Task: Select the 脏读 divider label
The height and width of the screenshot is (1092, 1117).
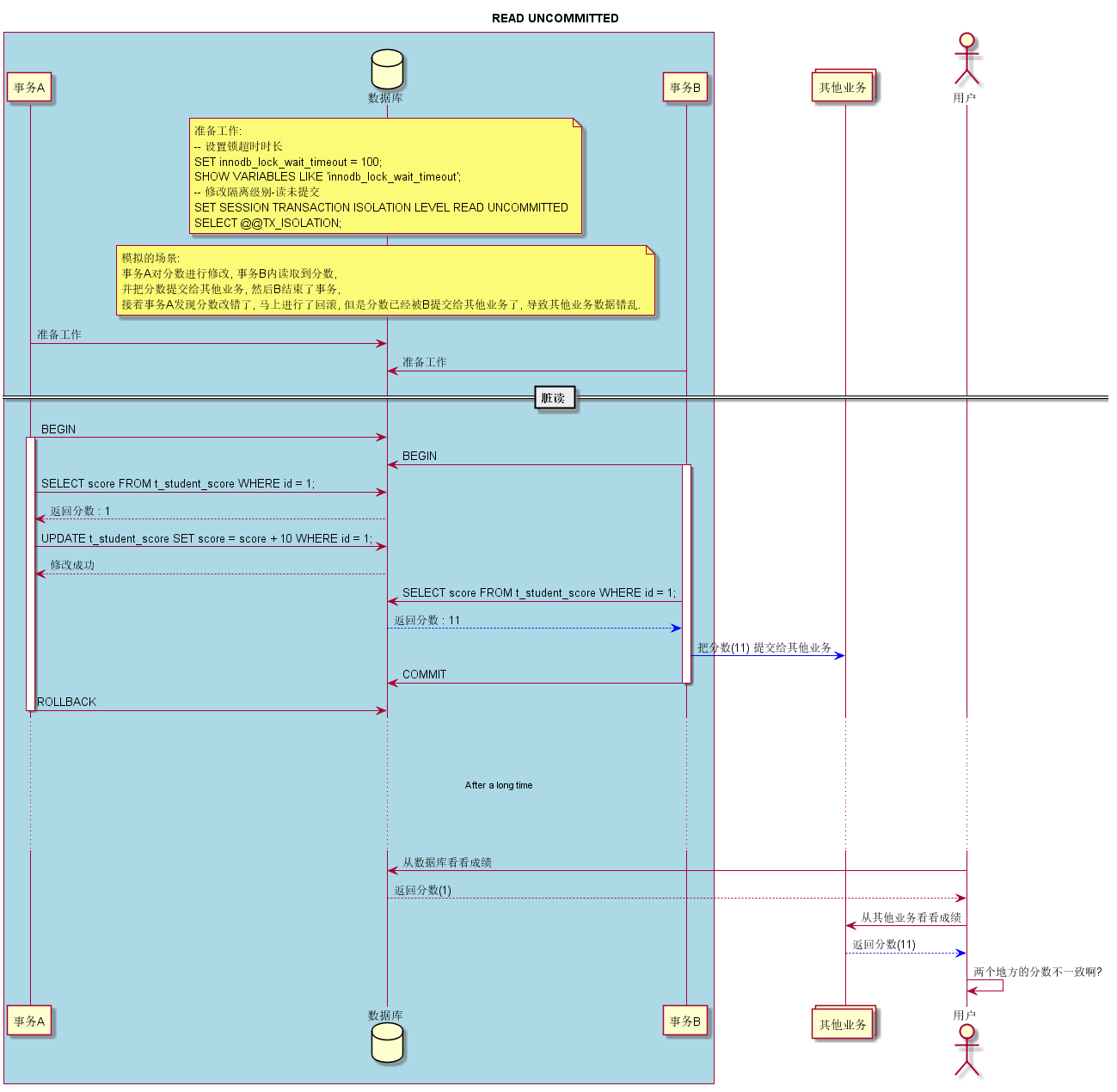Action: pos(555,398)
